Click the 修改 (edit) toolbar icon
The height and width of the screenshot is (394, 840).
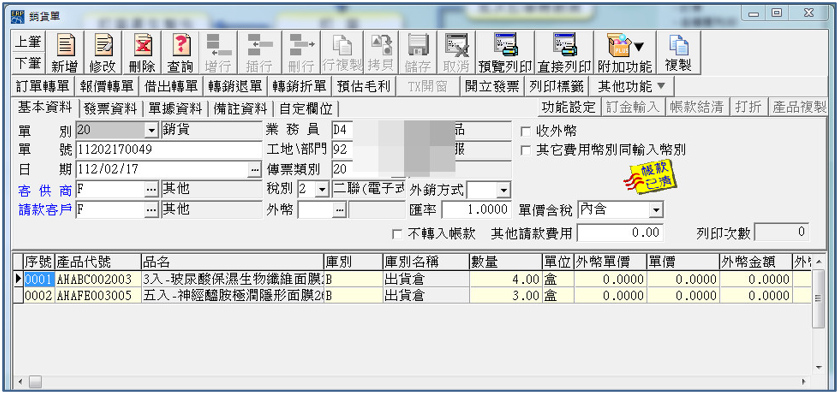pos(102,52)
